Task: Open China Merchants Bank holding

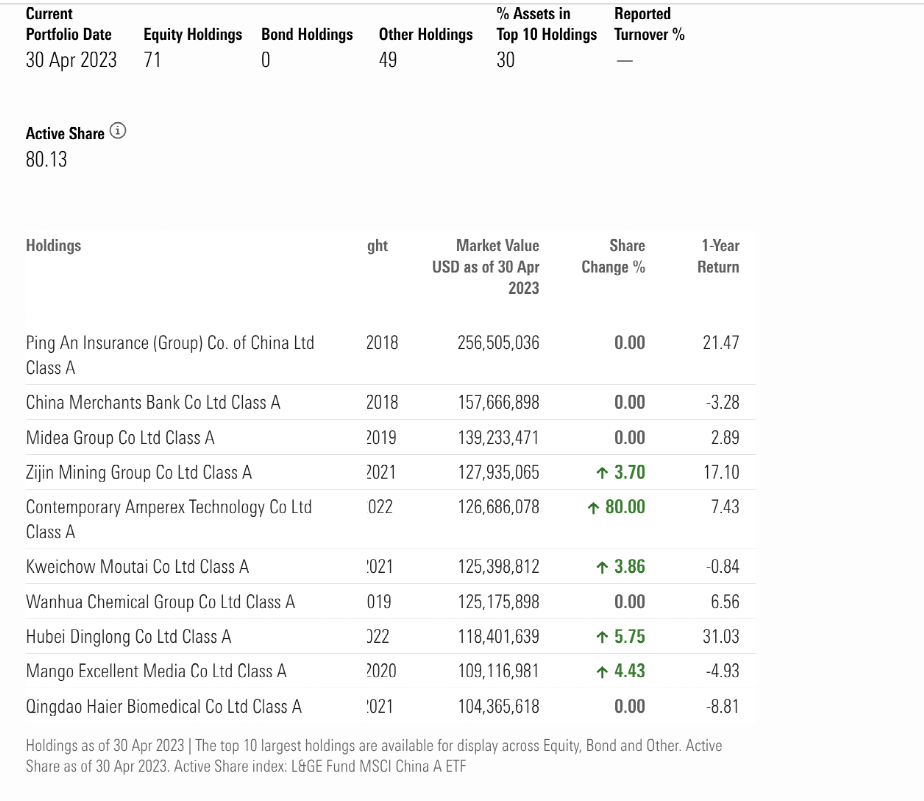Action: click(x=153, y=403)
